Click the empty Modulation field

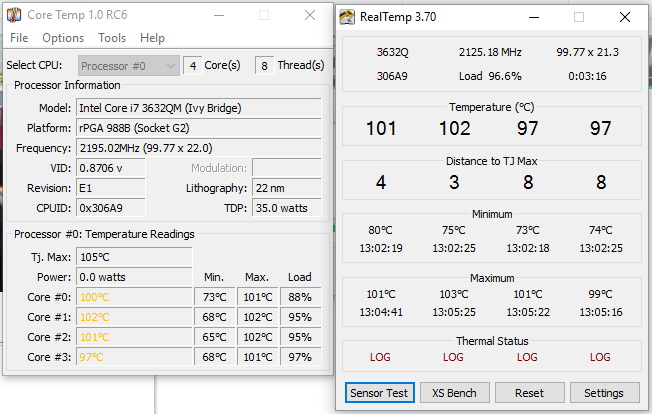coord(287,168)
